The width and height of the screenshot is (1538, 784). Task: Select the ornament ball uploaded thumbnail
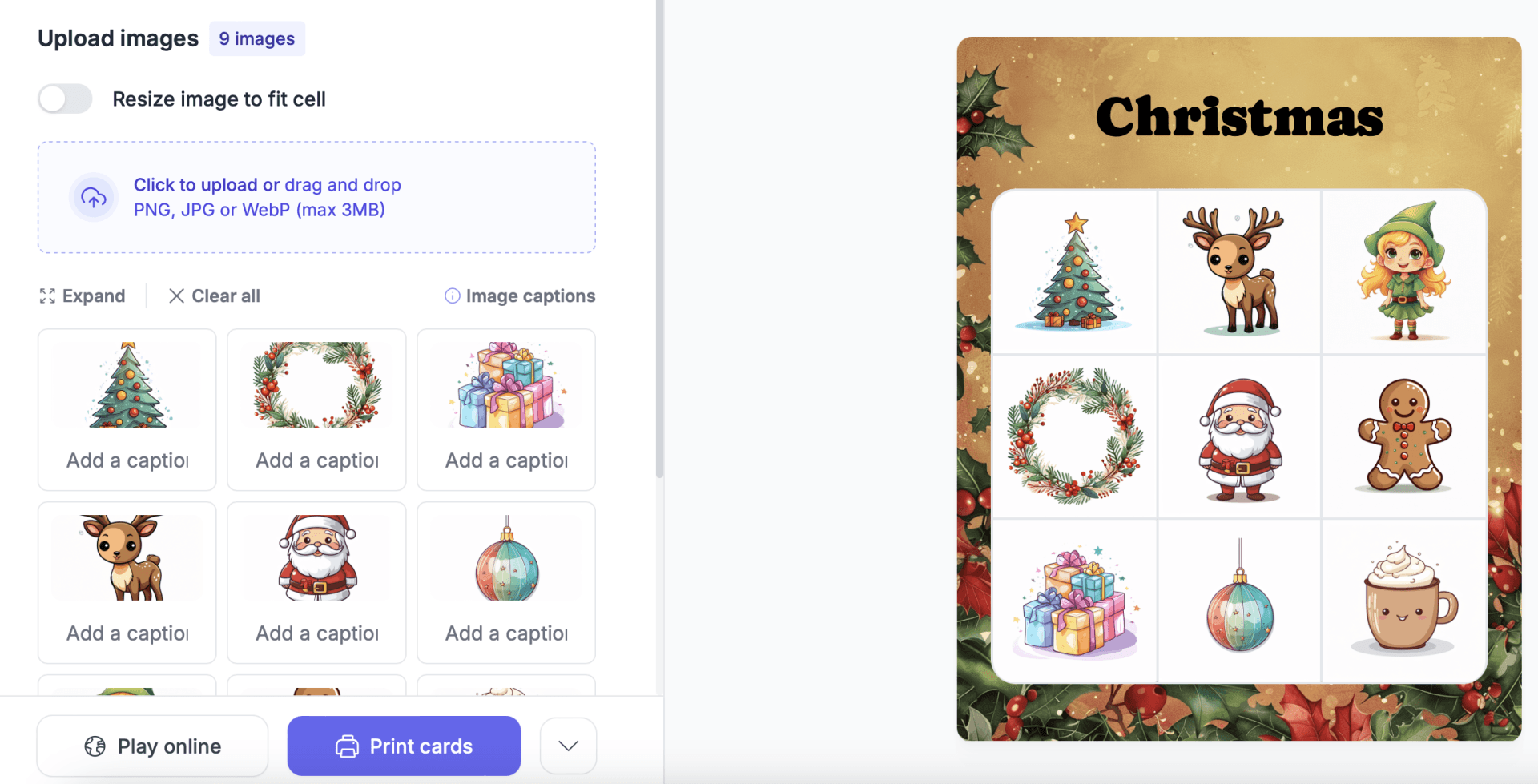pos(506,558)
